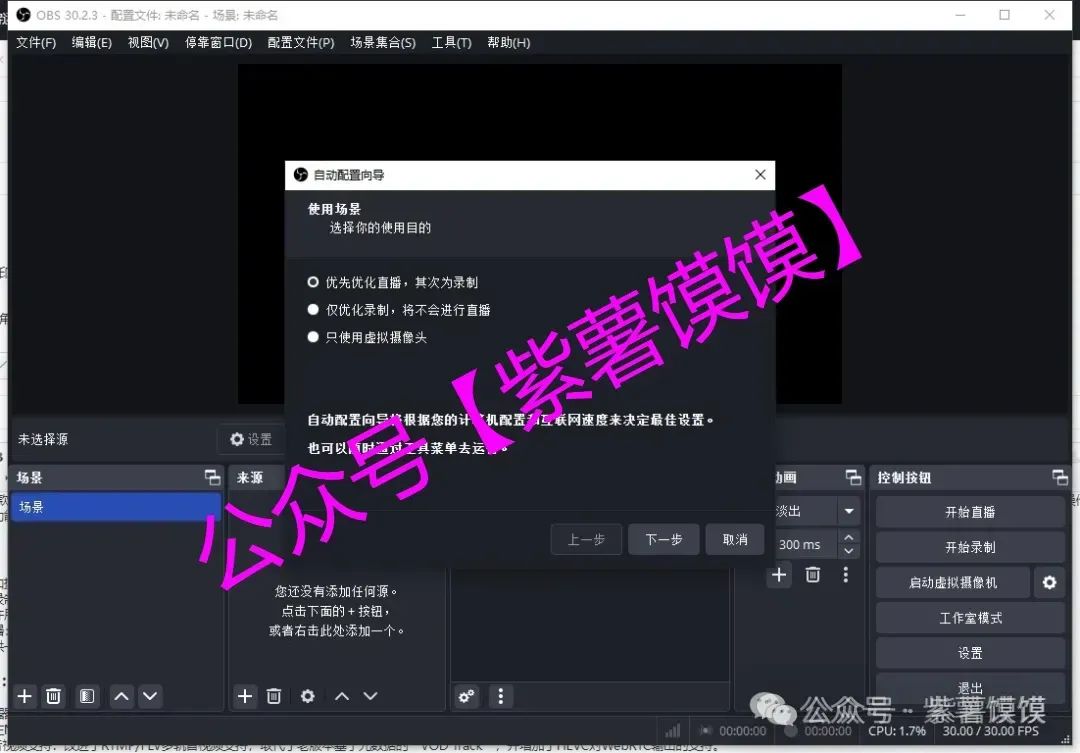The width and height of the screenshot is (1080, 753).
Task: Select '优先优化直播，其次为录制' radio option
Action: coord(393,282)
